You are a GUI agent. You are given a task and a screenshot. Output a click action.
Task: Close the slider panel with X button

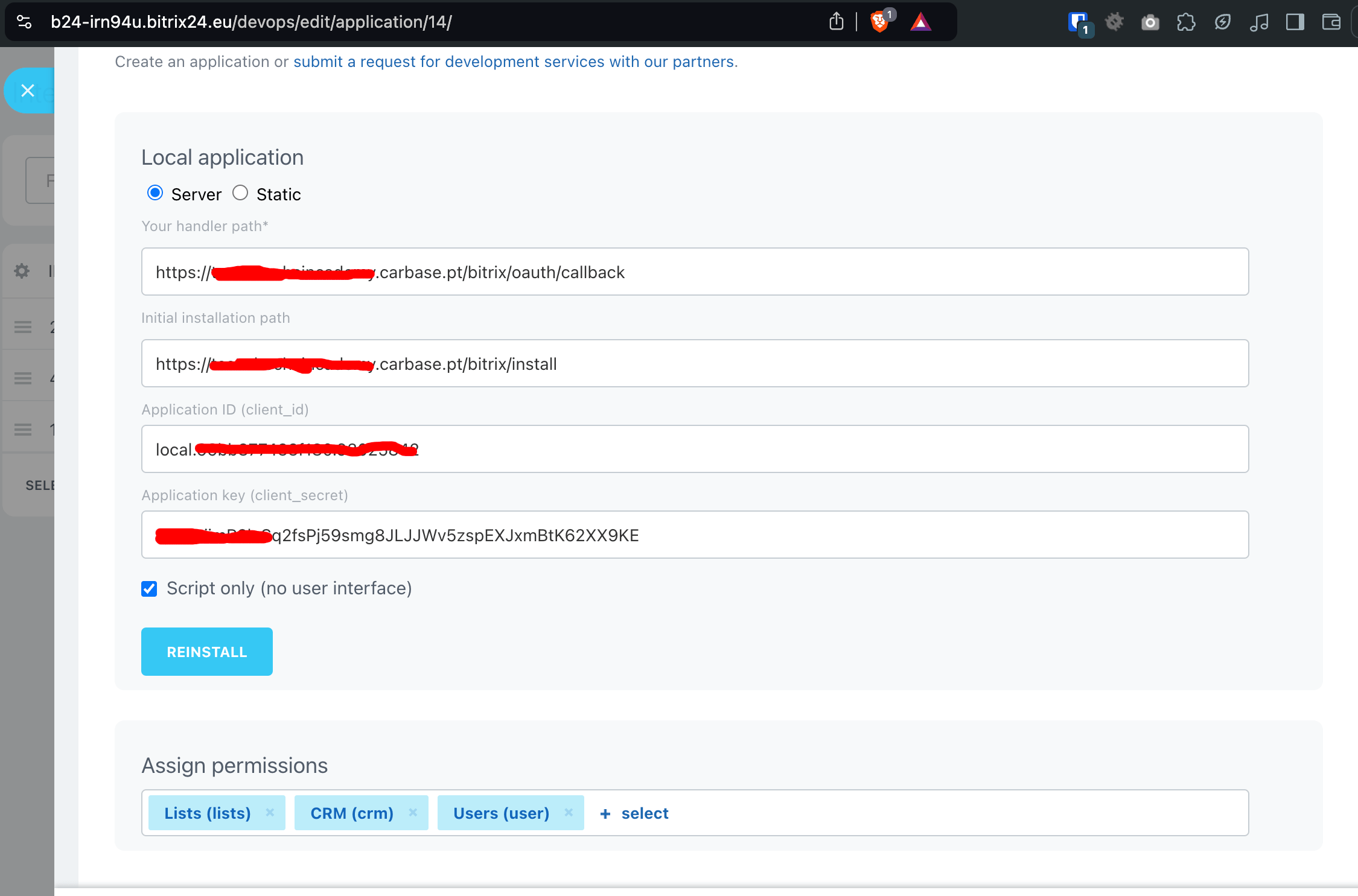click(28, 91)
